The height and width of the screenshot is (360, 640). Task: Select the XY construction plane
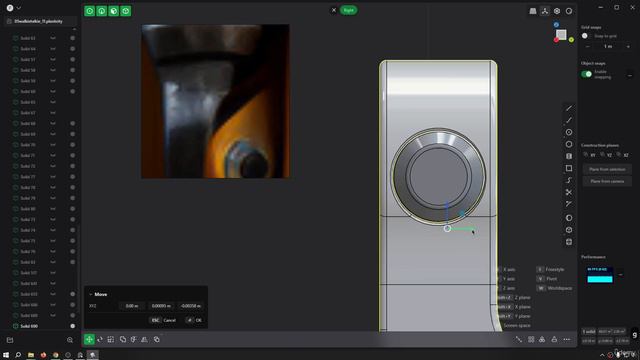coord(590,155)
